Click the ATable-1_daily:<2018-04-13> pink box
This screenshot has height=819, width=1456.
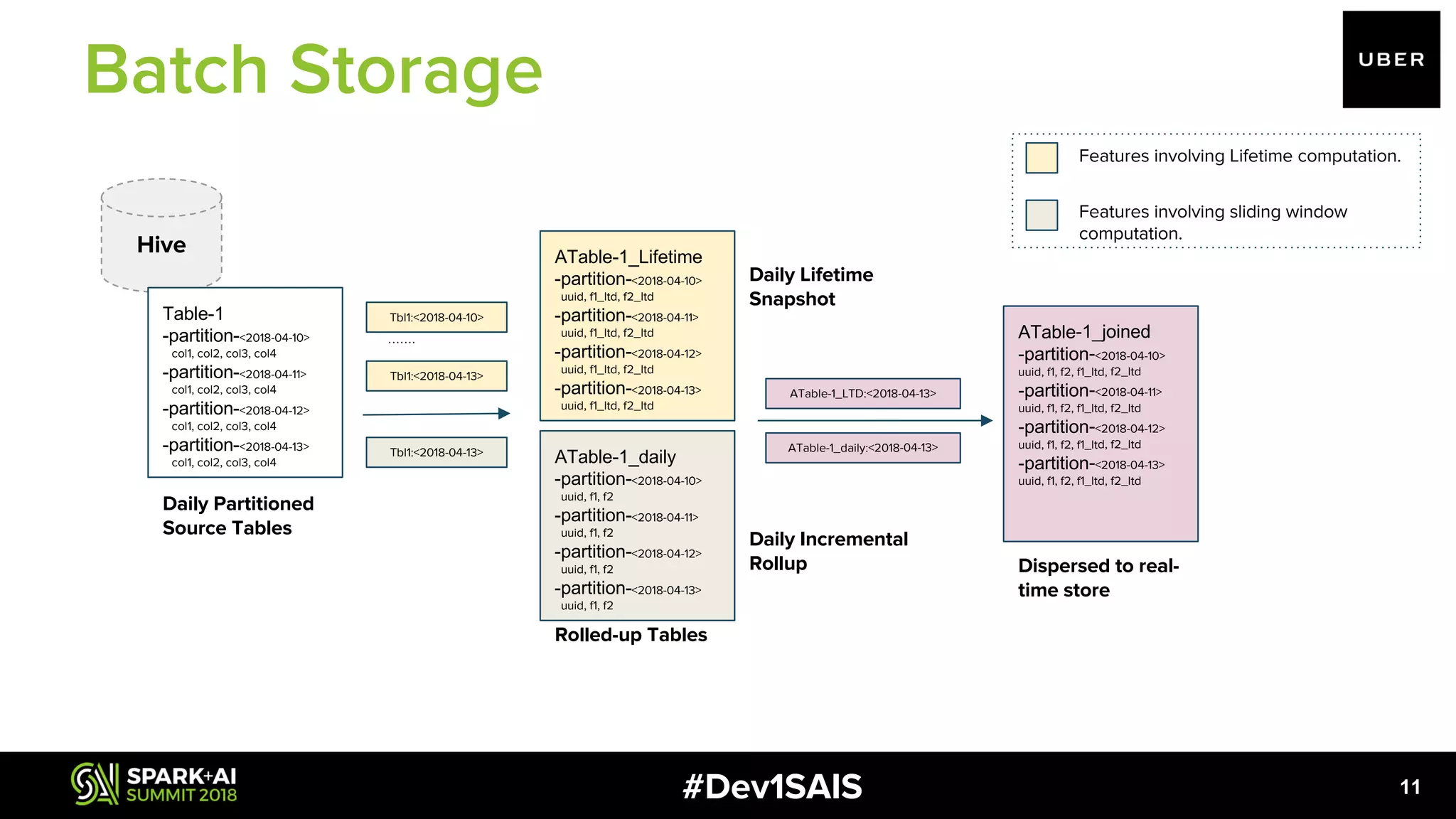tap(862, 448)
